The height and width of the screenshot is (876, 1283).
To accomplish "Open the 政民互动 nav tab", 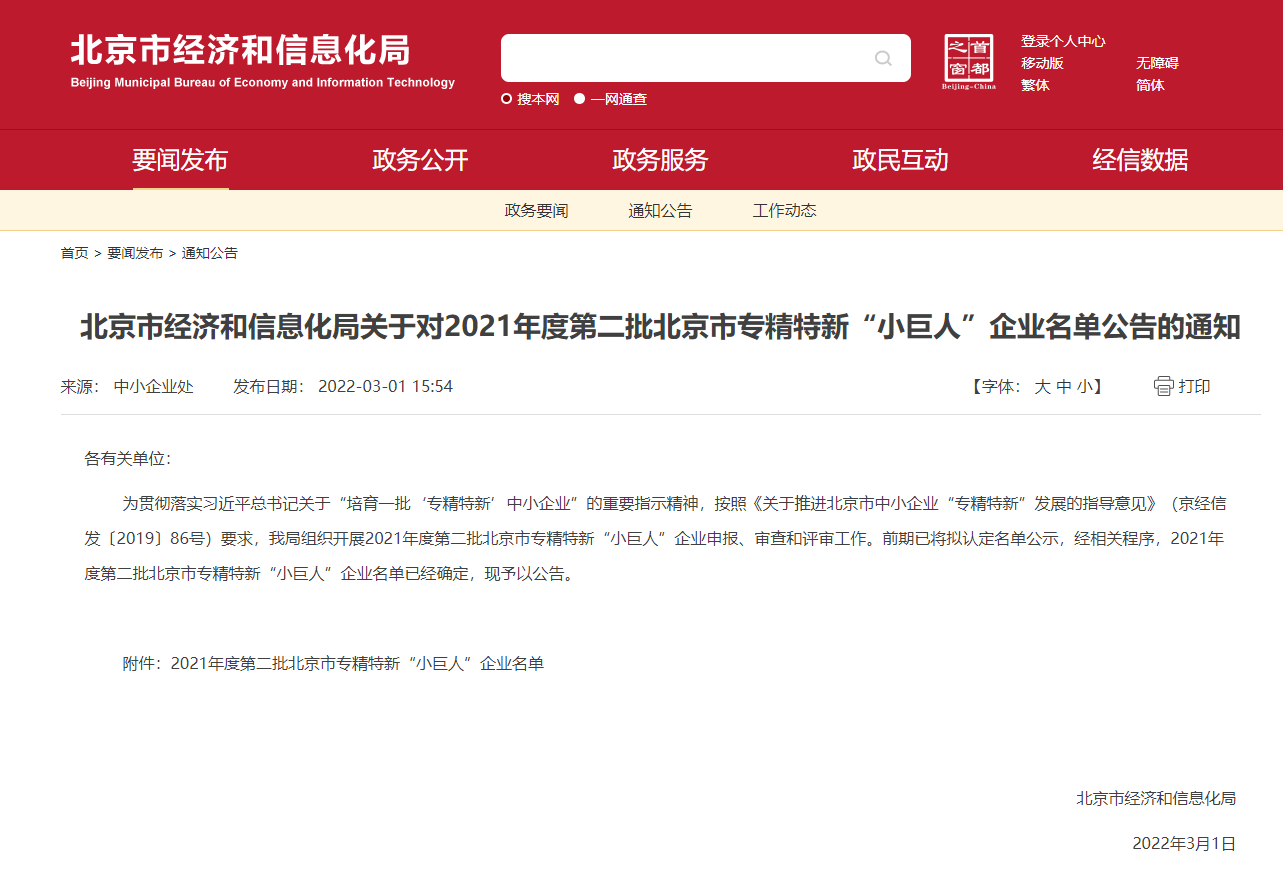I will coord(900,160).
